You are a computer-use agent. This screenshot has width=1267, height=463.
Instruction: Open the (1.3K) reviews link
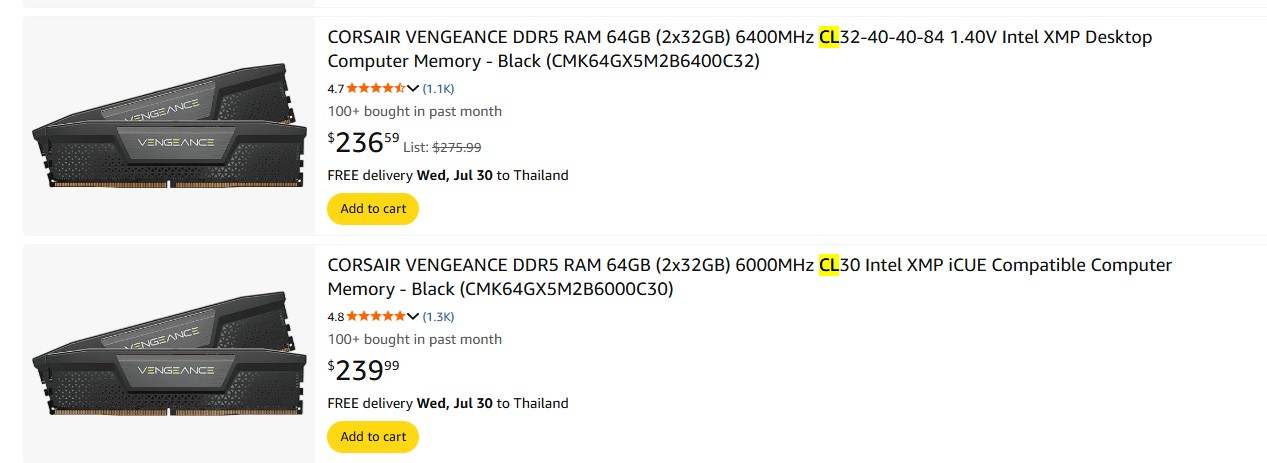pyautogui.click(x=438, y=316)
